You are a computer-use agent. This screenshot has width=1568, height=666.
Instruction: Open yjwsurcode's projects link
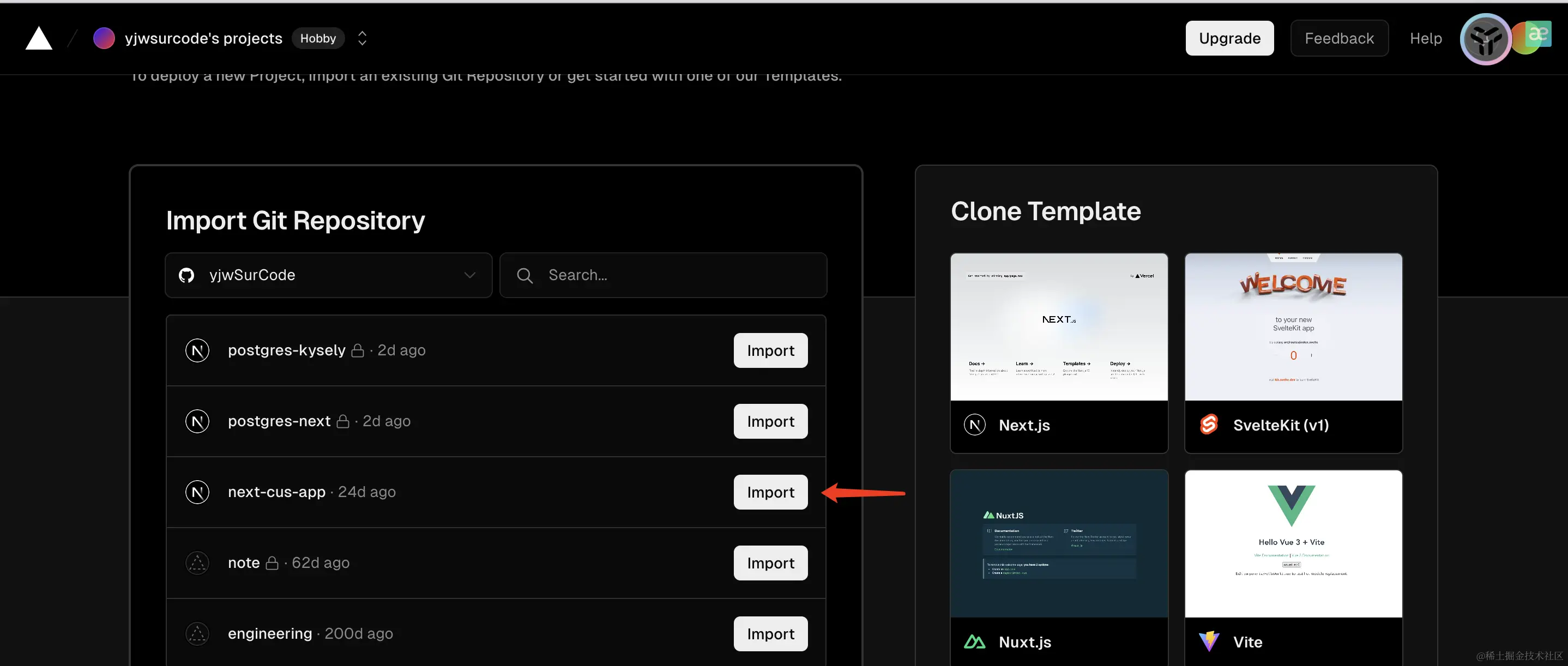click(203, 38)
